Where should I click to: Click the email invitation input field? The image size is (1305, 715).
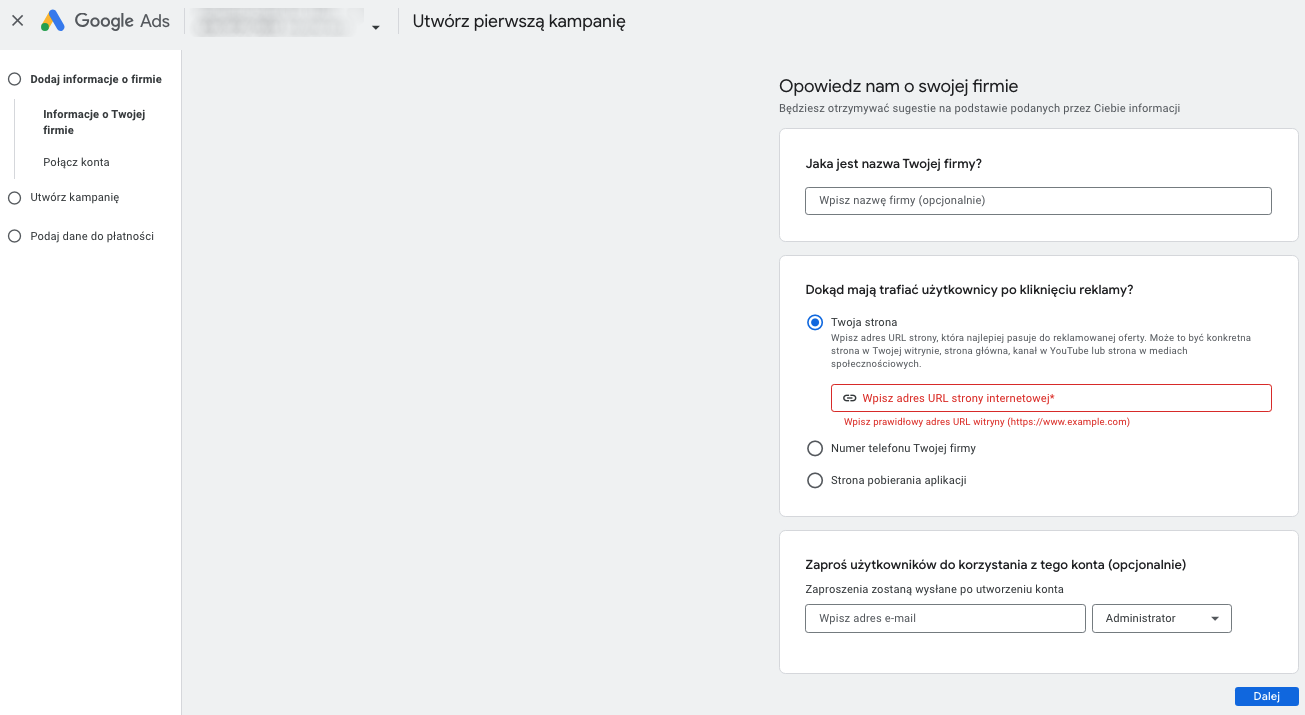pyautogui.click(x=944, y=618)
